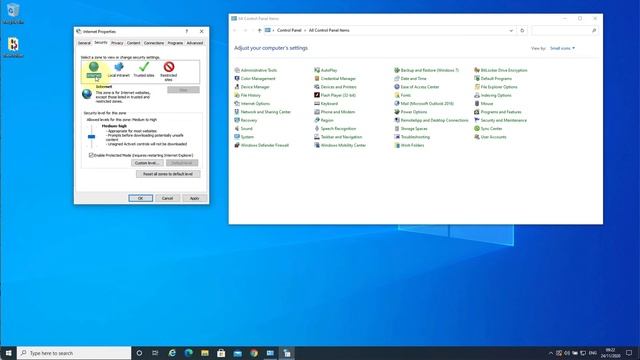The width and height of the screenshot is (640, 360).
Task: Select the Restricted sites zone icon
Action: click(x=169, y=67)
